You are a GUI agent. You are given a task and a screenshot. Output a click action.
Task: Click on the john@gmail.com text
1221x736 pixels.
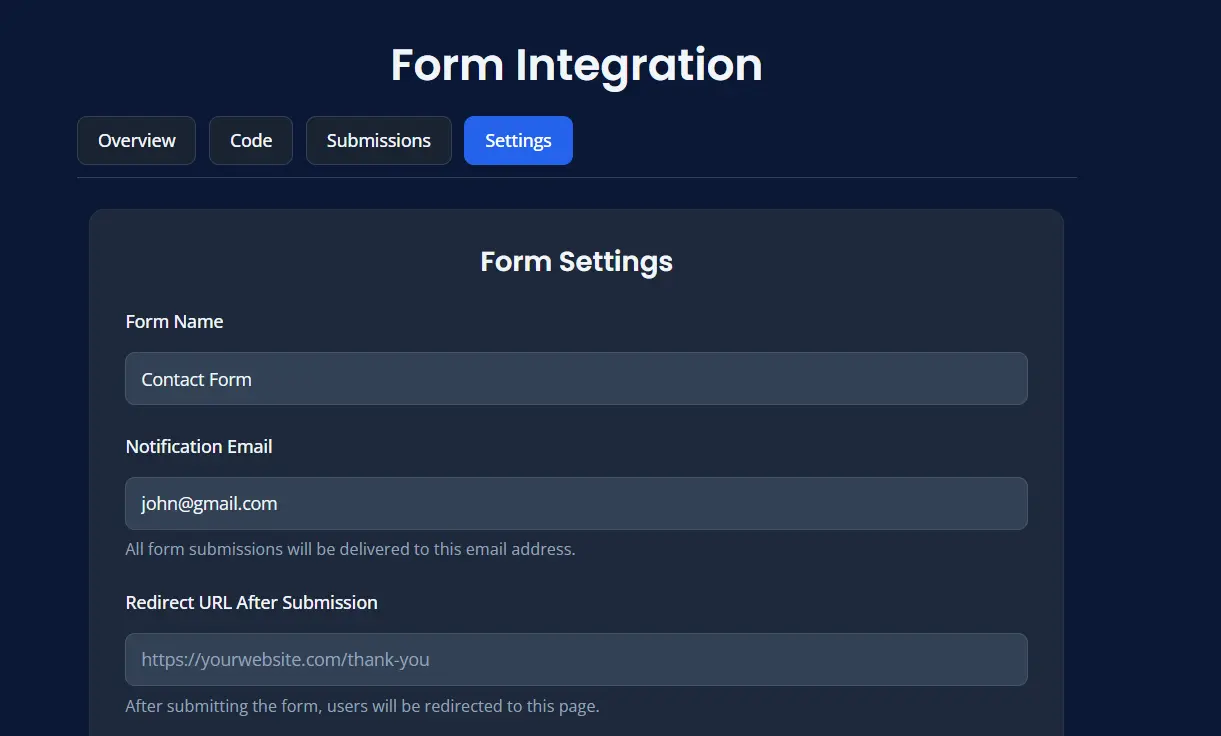[x=209, y=504]
